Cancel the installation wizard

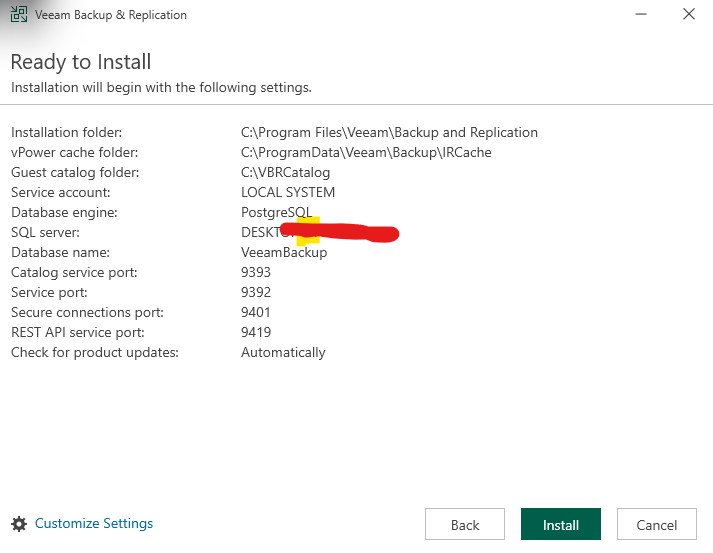tap(657, 525)
